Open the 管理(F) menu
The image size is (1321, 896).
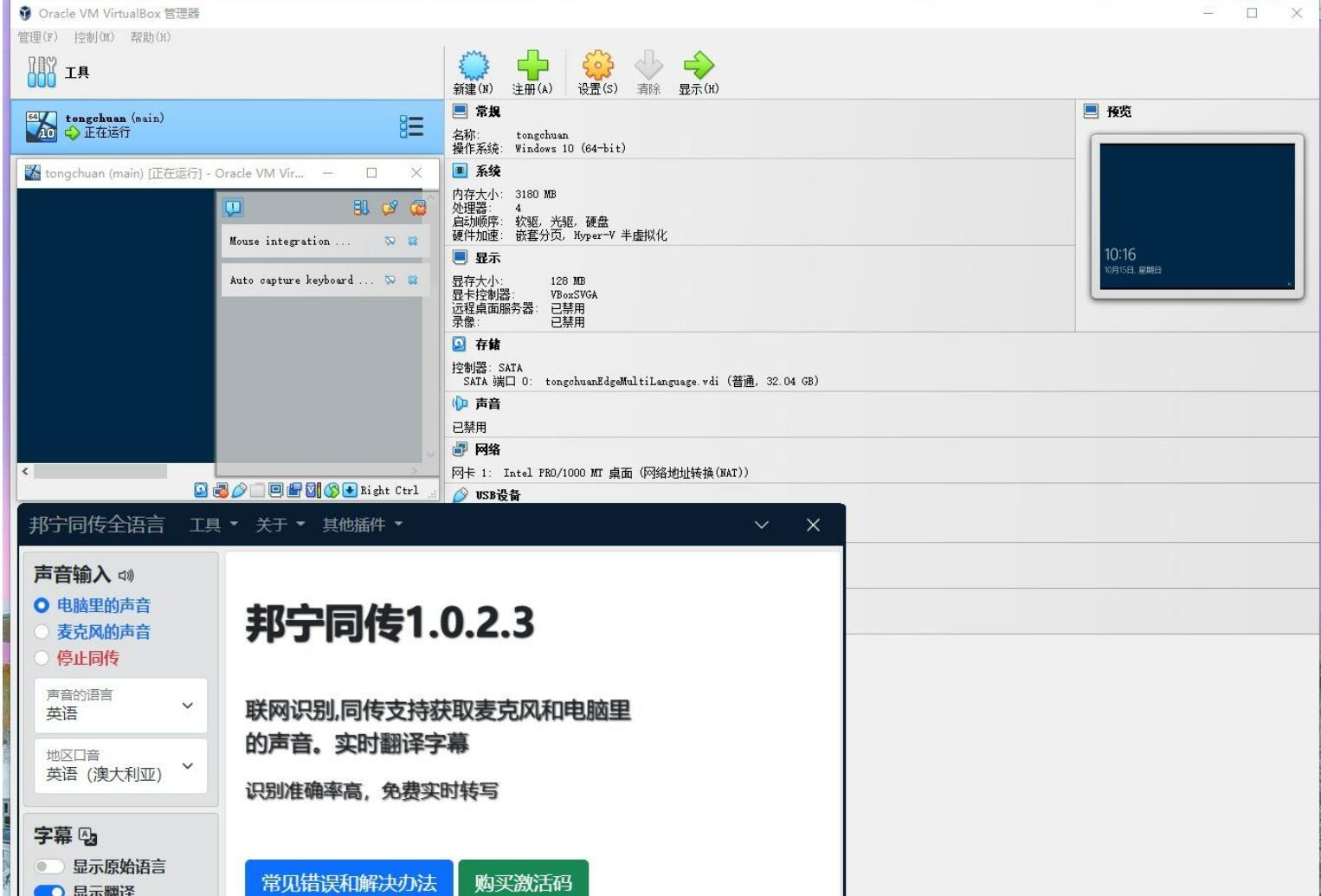(38, 37)
